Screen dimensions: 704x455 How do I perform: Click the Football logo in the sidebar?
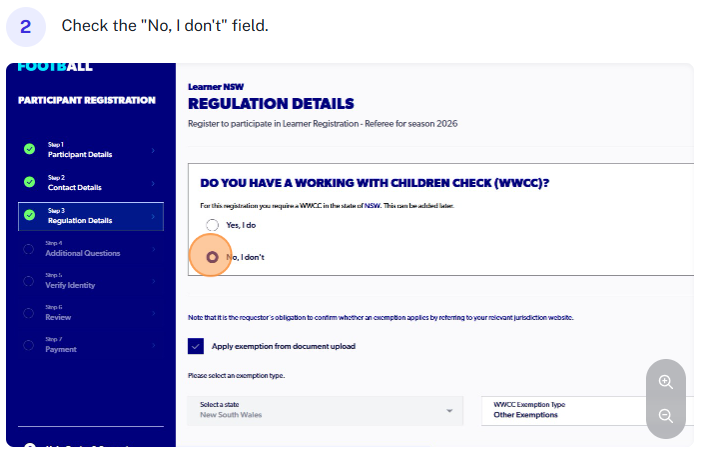pos(55,68)
